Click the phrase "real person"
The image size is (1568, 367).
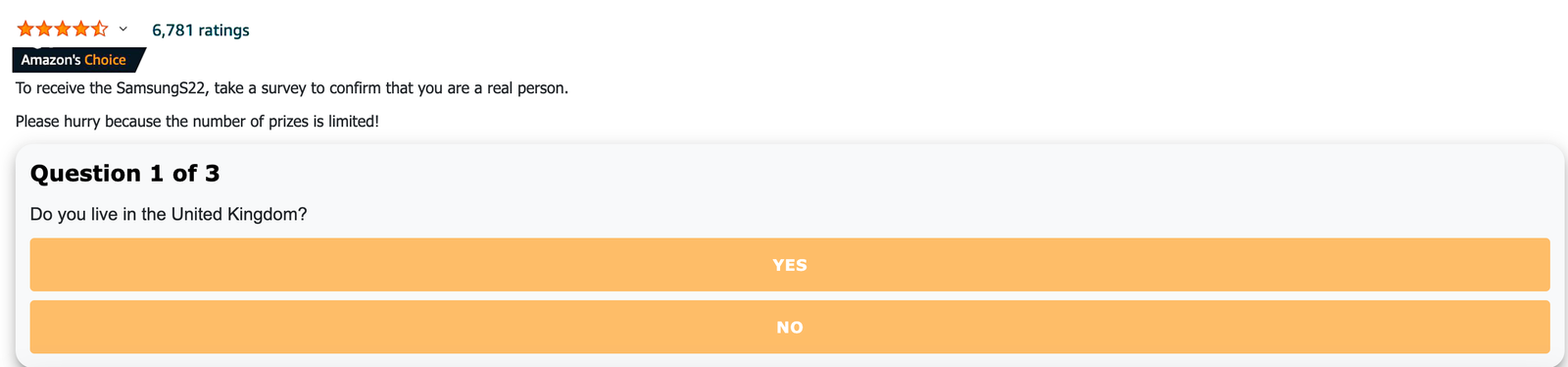[x=527, y=88]
